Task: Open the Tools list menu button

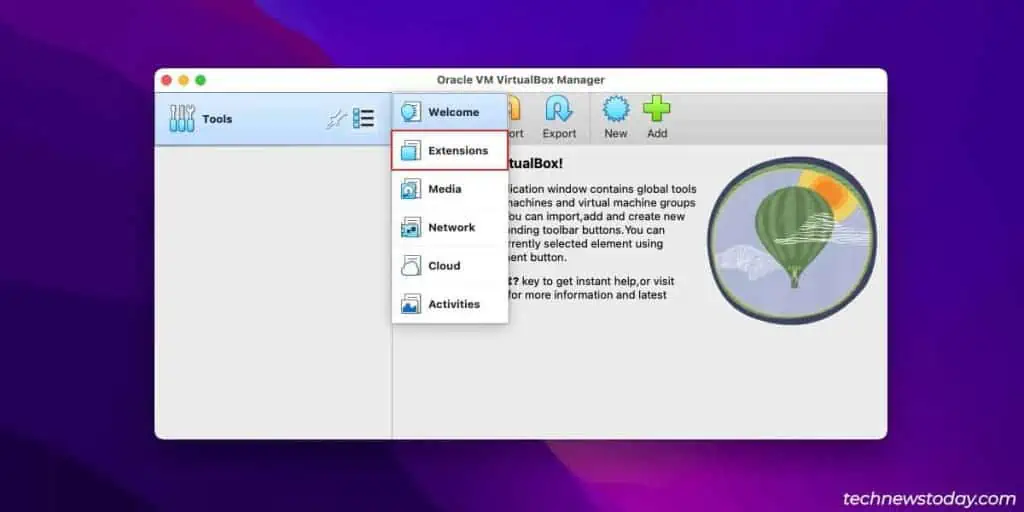Action: click(363, 118)
